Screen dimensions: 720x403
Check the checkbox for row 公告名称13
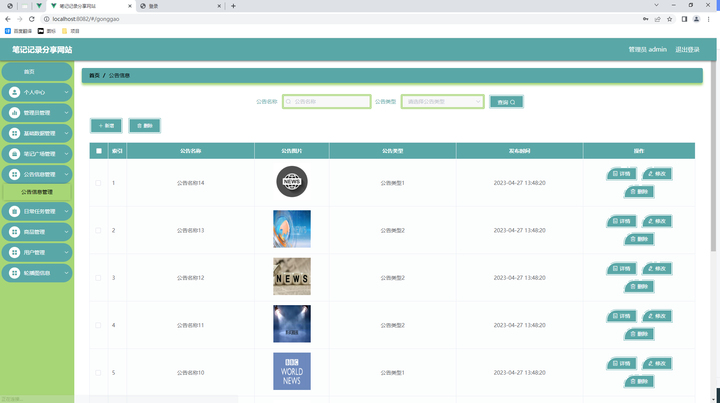[98, 230]
